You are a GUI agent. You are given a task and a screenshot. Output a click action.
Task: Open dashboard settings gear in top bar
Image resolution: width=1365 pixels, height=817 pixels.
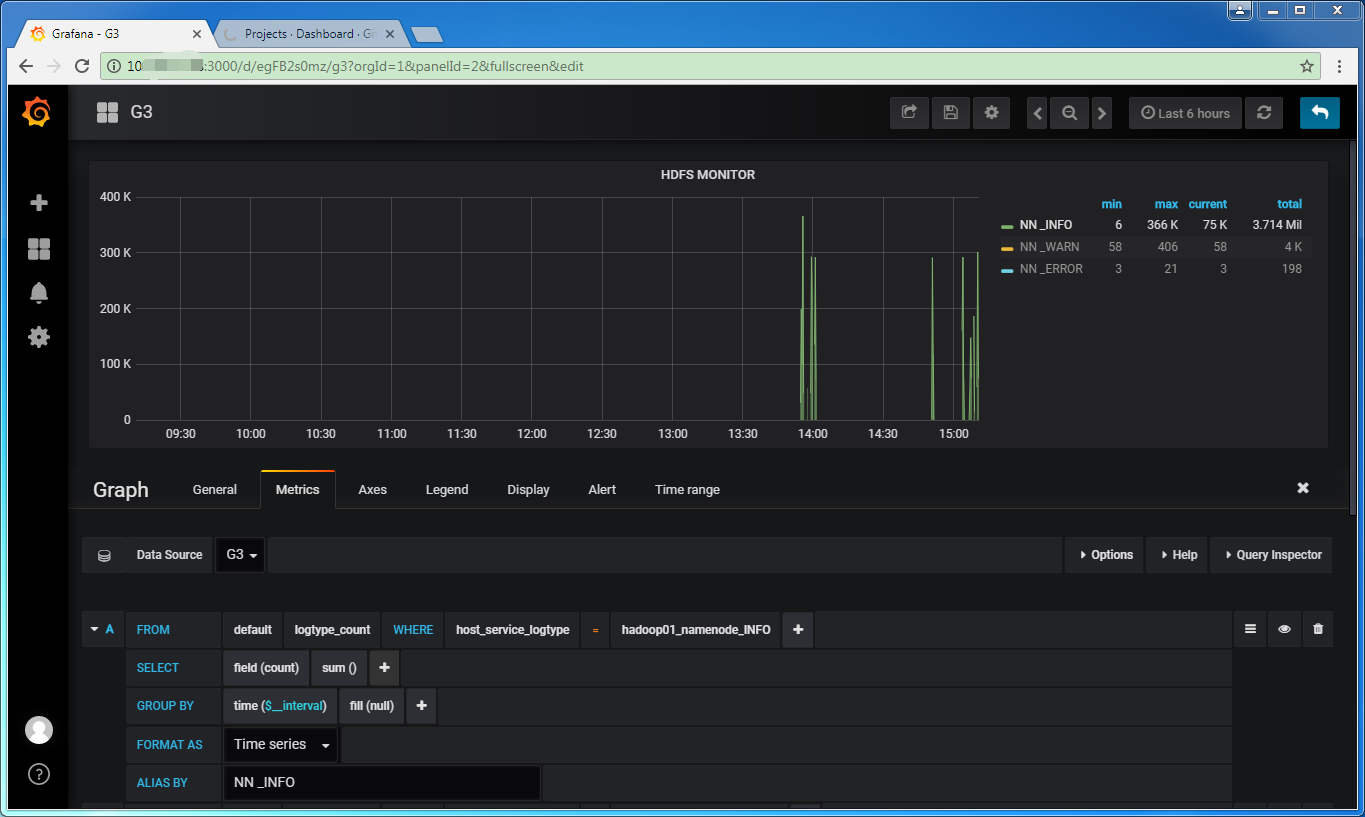point(991,113)
